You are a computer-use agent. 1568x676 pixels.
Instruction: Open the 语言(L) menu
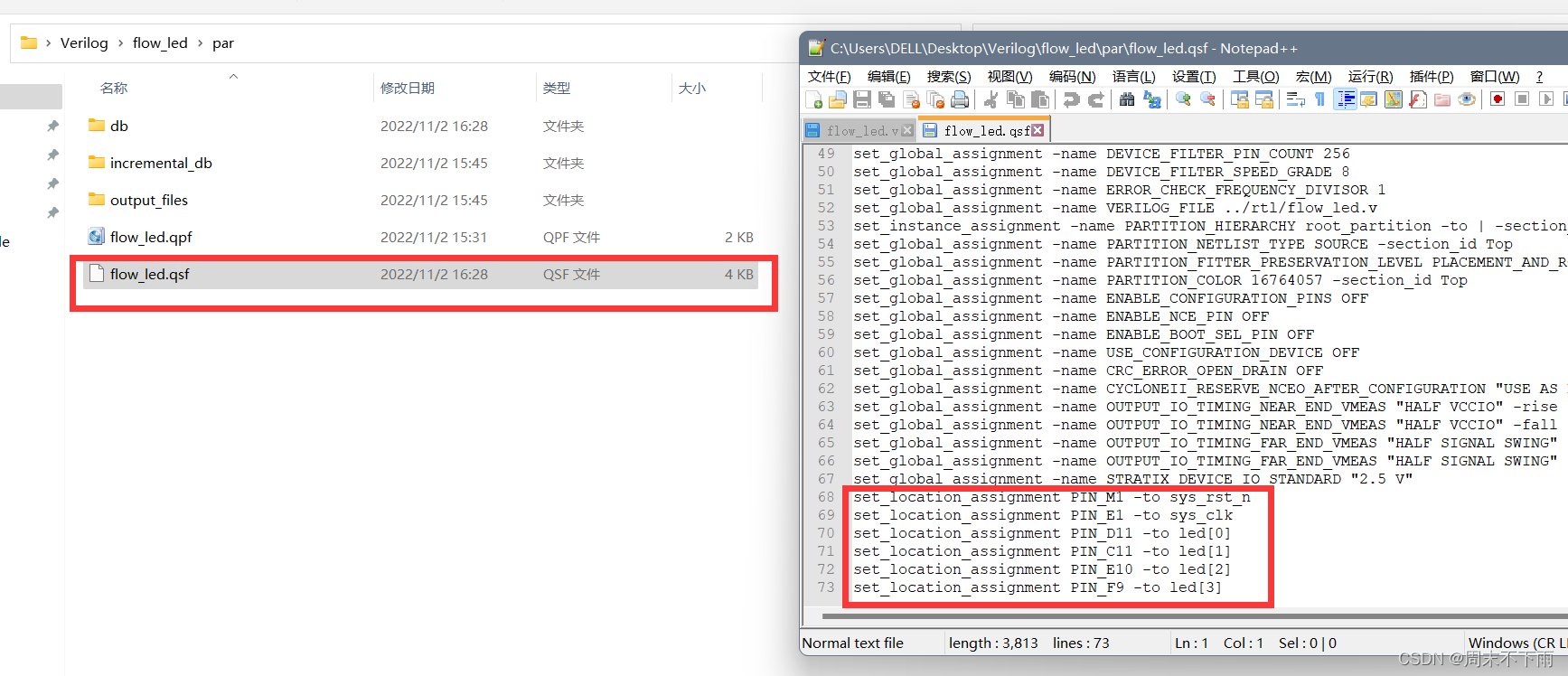pyautogui.click(x=1133, y=77)
